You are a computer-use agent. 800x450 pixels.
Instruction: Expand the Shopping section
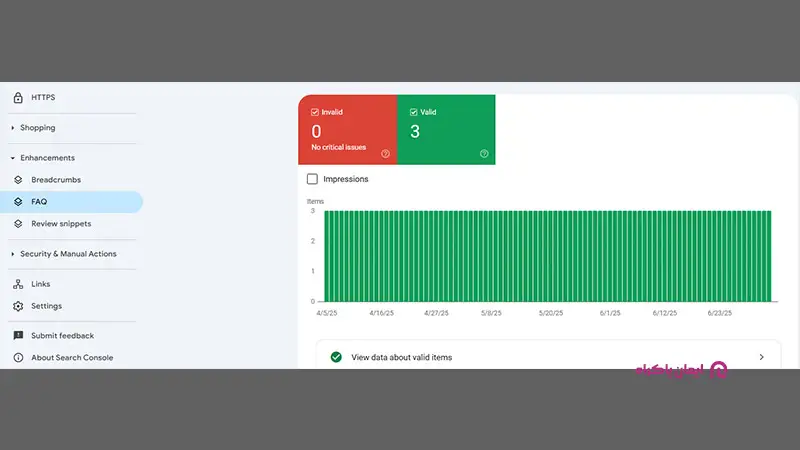click(x=13, y=128)
